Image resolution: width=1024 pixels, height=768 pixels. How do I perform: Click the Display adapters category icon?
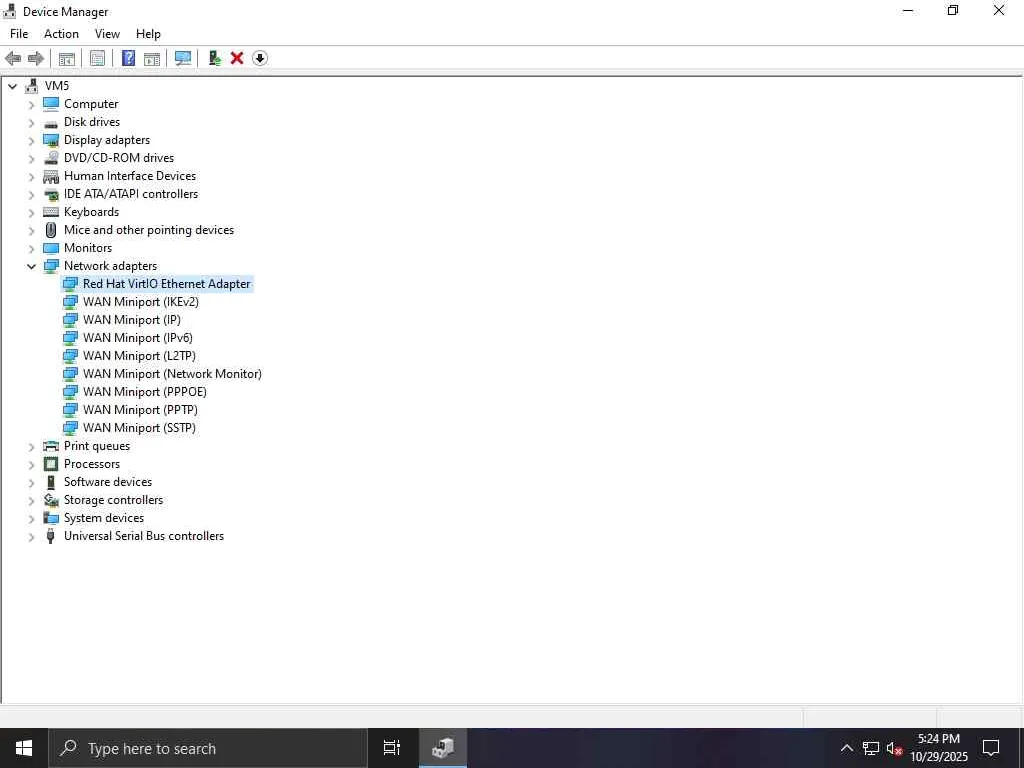click(x=51, y=140)
